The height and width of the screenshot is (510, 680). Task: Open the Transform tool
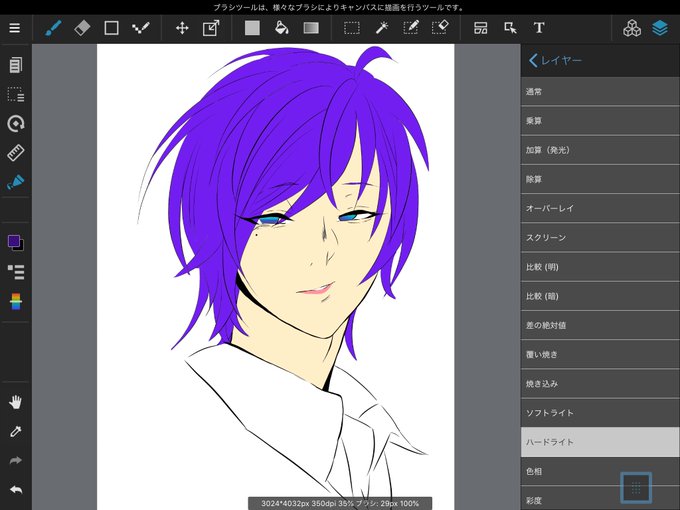pyautogui.click(x=211, y=28)
